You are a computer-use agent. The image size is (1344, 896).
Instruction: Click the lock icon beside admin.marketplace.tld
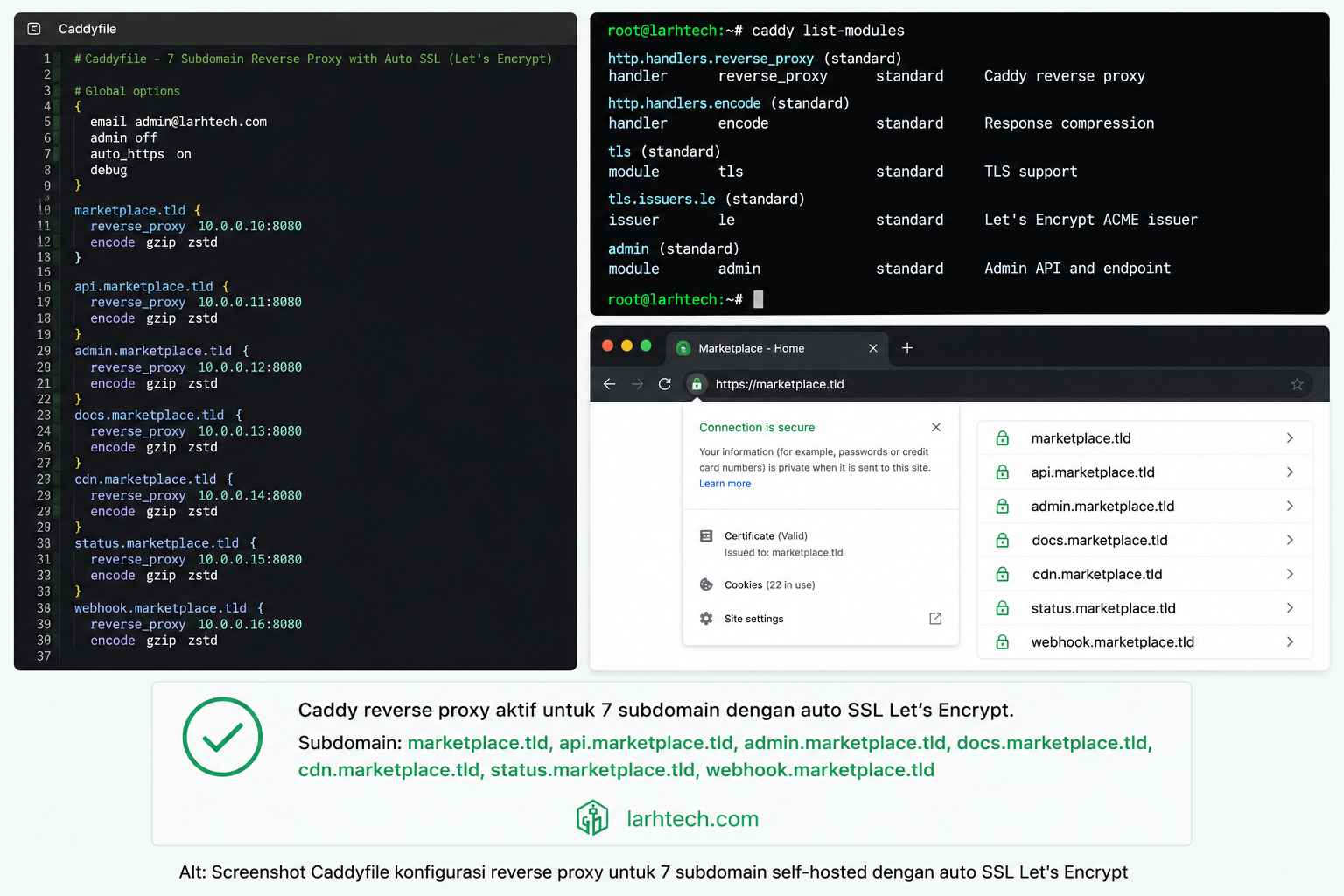(x=1003, y=507)
